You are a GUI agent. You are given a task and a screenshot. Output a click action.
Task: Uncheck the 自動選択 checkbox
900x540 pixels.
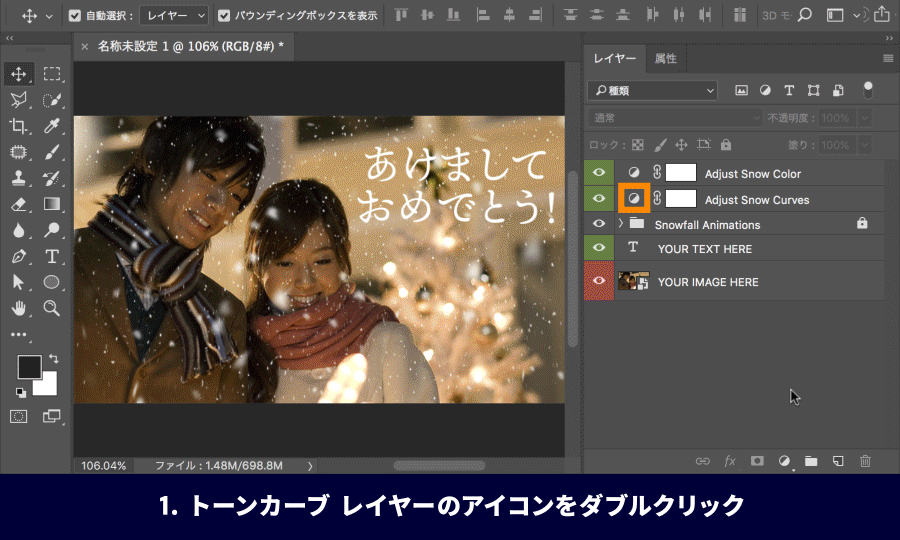75,16
